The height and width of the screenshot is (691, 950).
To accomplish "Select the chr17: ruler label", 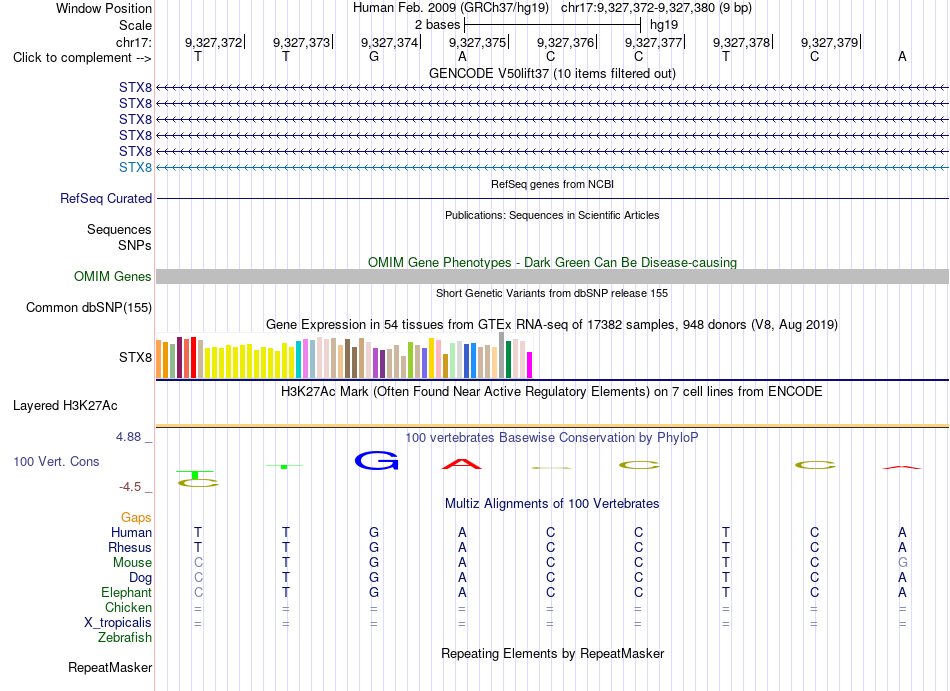I will pyautogui.click(x=133, y=42).
